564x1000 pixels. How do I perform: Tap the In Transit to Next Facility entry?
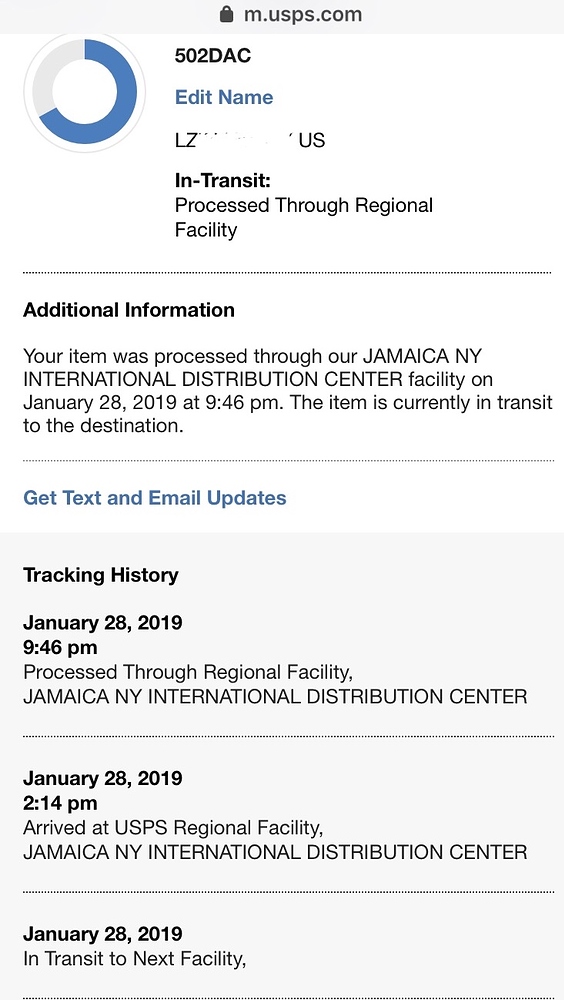click(135, 959)
